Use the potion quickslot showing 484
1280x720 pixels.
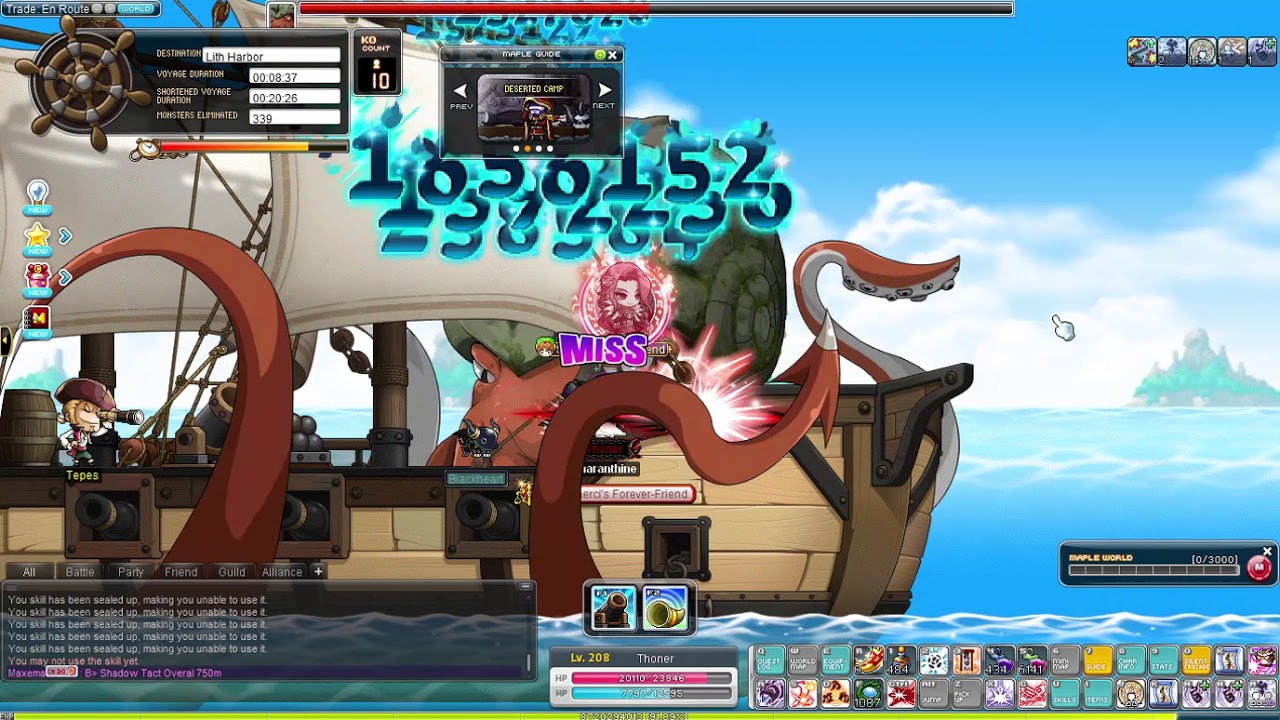[x=902, y=661]
